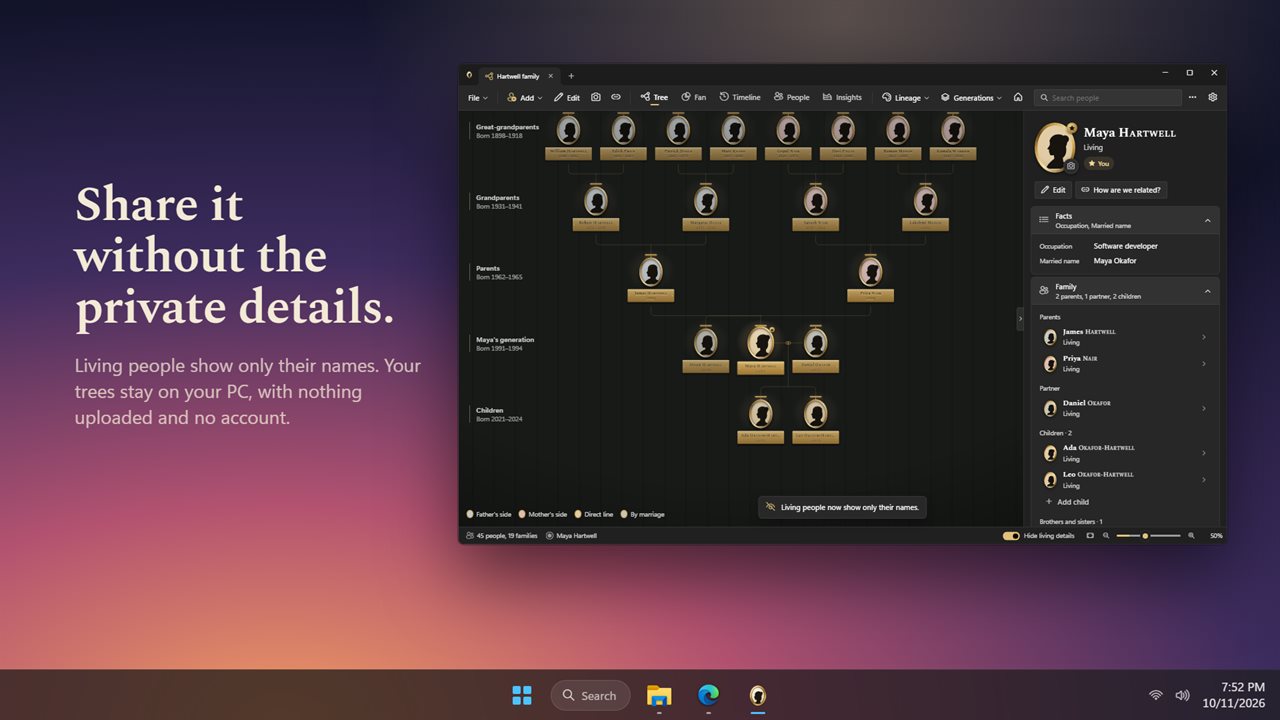Viewport: 1280px width, 720px height.
Task: Launch Microsoft Edge from the taskbar
Action: click(708, 695)
